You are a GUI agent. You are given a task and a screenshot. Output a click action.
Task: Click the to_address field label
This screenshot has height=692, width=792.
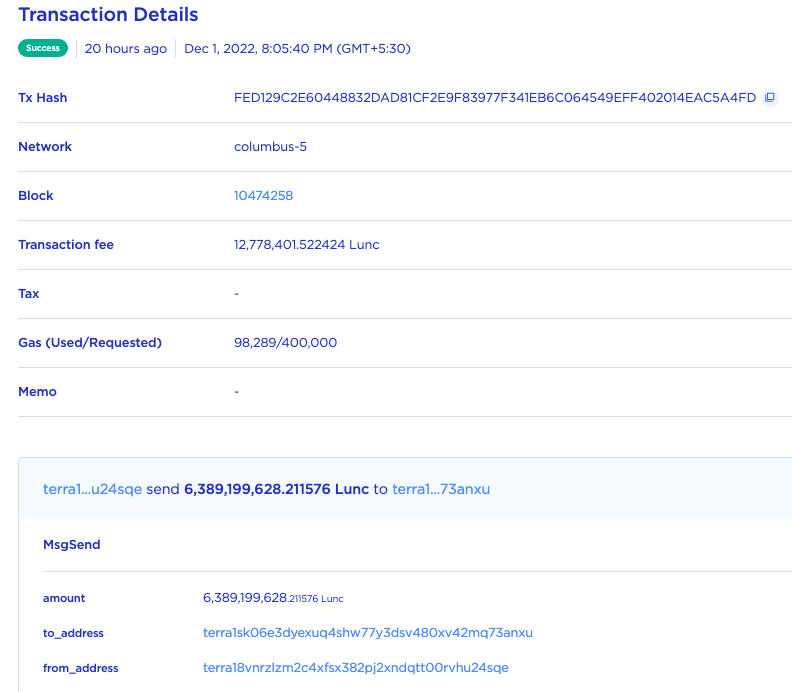click(x=73, y=633)
